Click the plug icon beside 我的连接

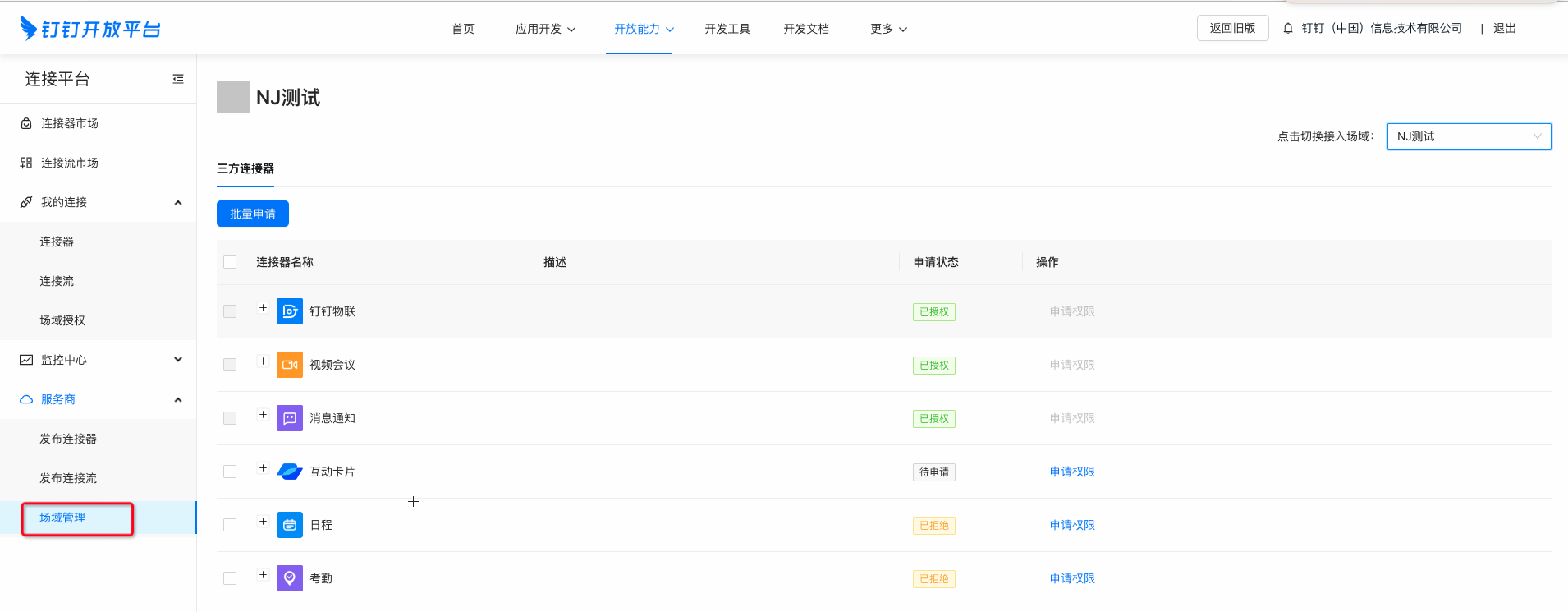tap(26, 202)
